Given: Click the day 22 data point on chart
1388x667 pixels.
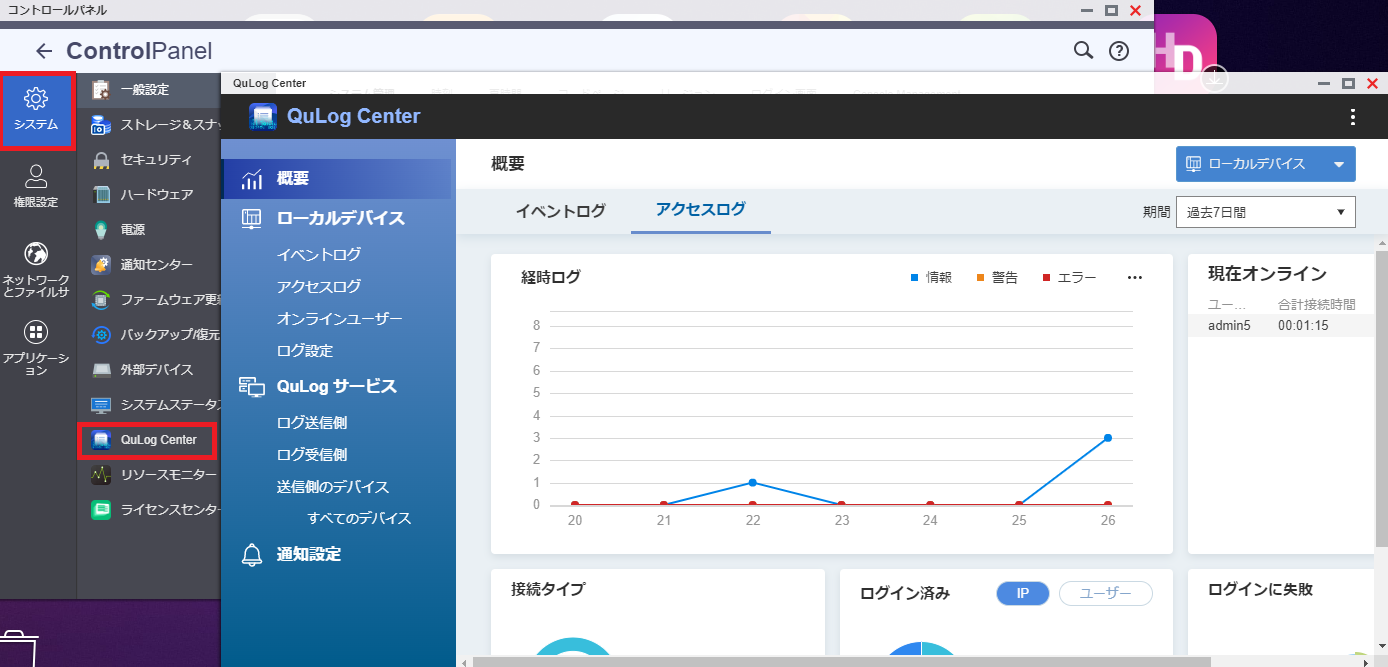Looking at the screenshot, I should 752,483.
